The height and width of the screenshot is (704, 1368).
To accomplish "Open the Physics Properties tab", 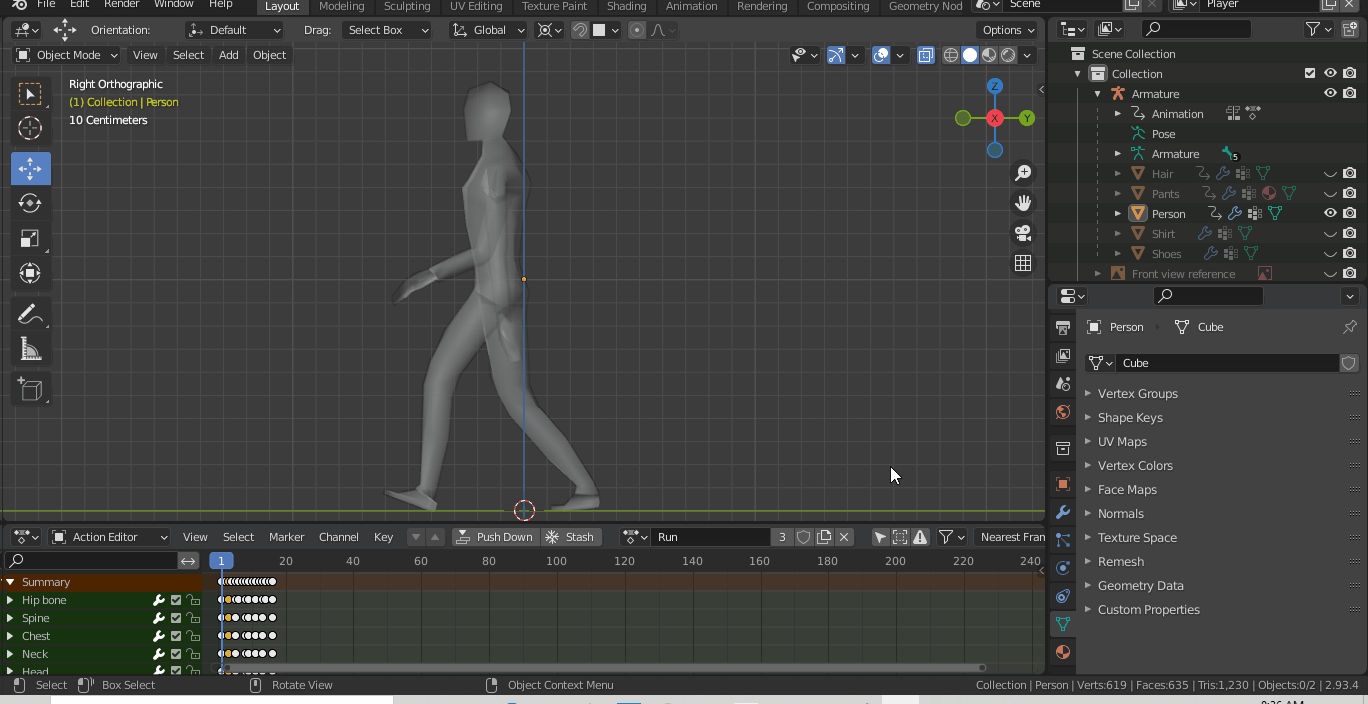I will [x=1062, y=567].
